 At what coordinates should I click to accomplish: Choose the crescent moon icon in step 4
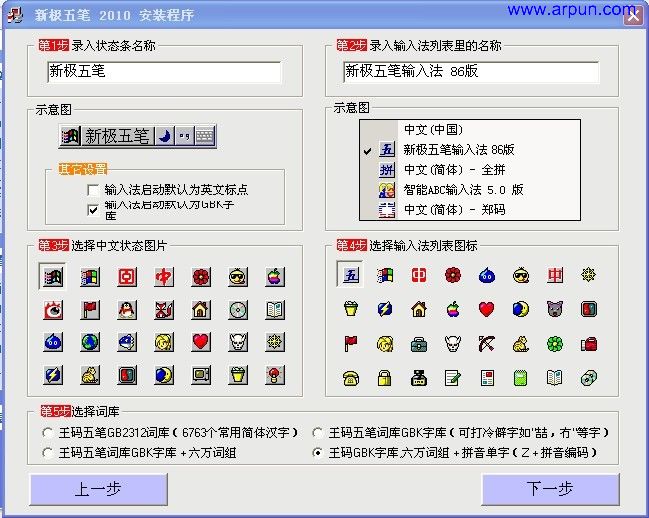click(521, 309)
